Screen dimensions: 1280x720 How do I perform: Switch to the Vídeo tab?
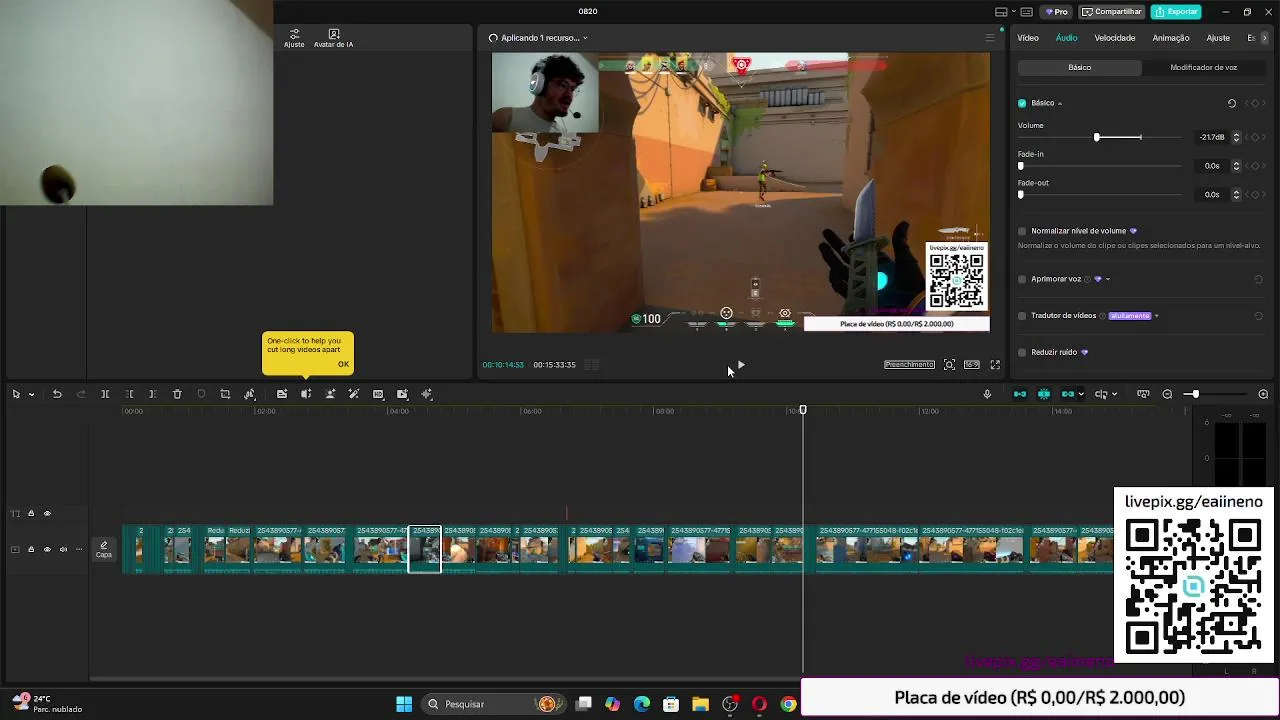[1028, 38]
